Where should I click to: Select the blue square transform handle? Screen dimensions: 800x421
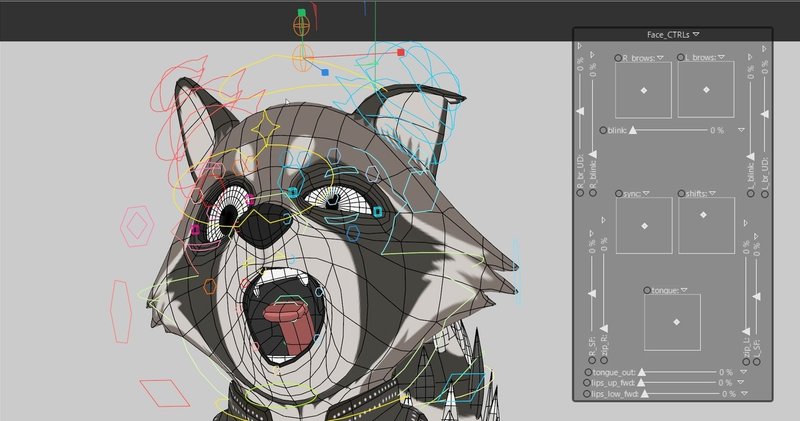click(325, 72)
